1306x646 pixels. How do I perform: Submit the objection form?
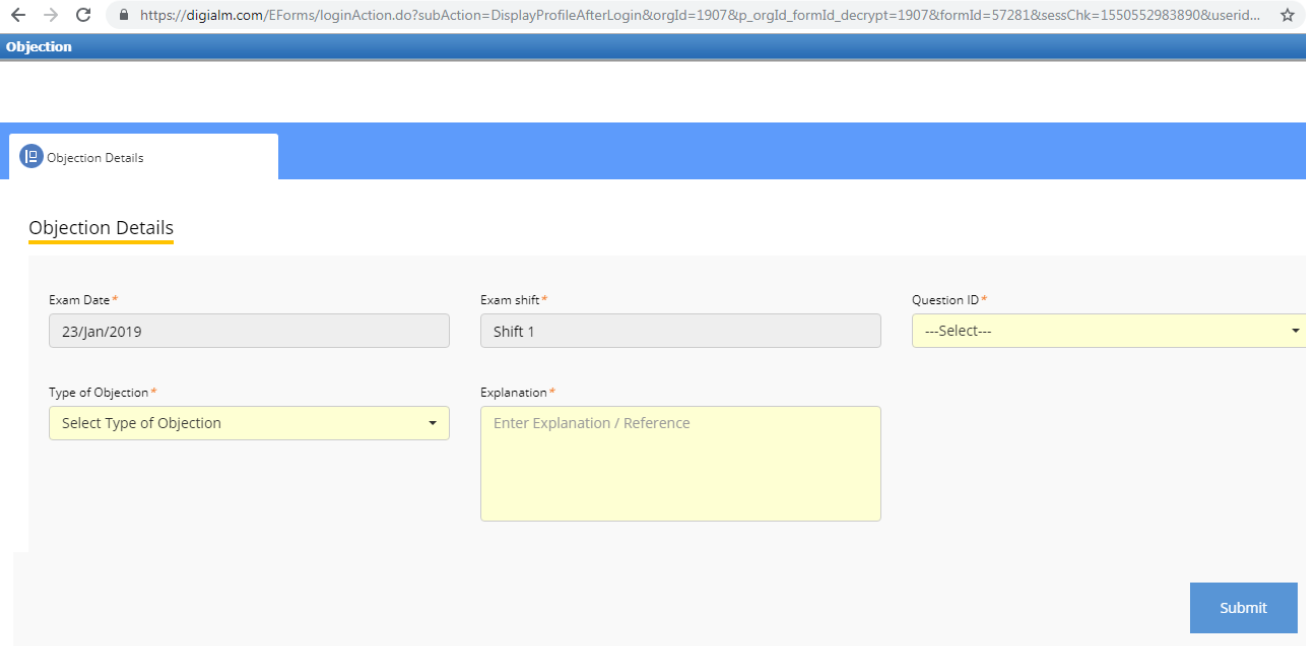pos(1243,608)
